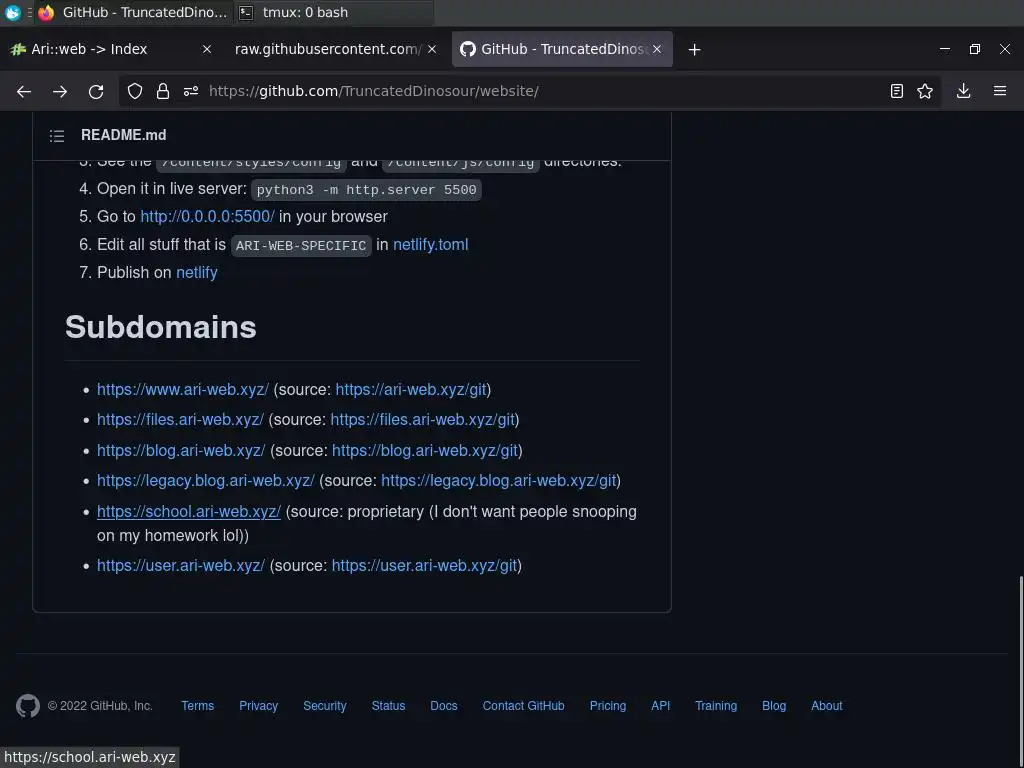
Task: Click python3 -m http.server 5500 code
Action: pyautogui.click(x=366, y=190)
